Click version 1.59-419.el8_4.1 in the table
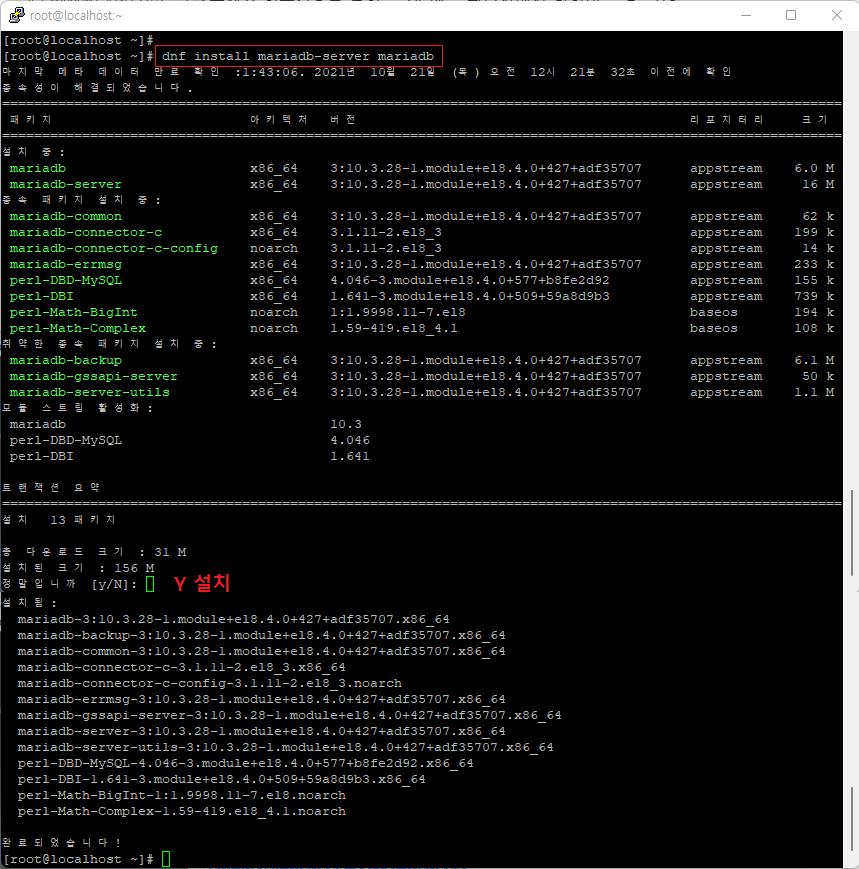859x869 pixels. pos(394,329)
